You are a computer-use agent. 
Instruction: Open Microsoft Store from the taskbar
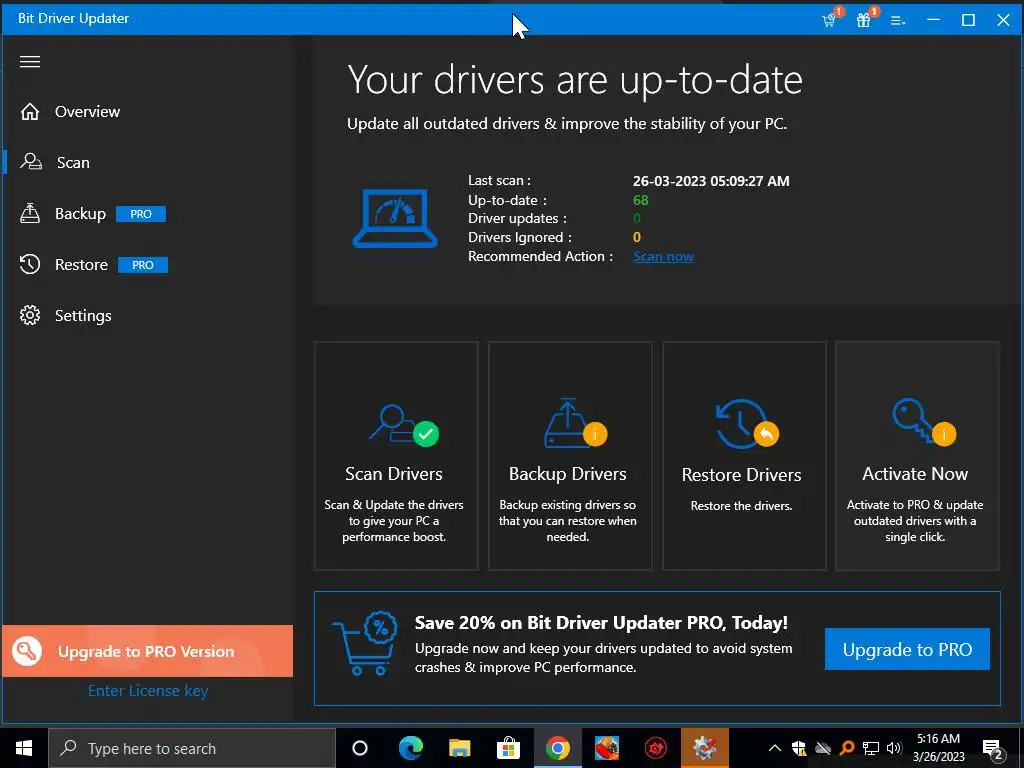click(508, 748)
